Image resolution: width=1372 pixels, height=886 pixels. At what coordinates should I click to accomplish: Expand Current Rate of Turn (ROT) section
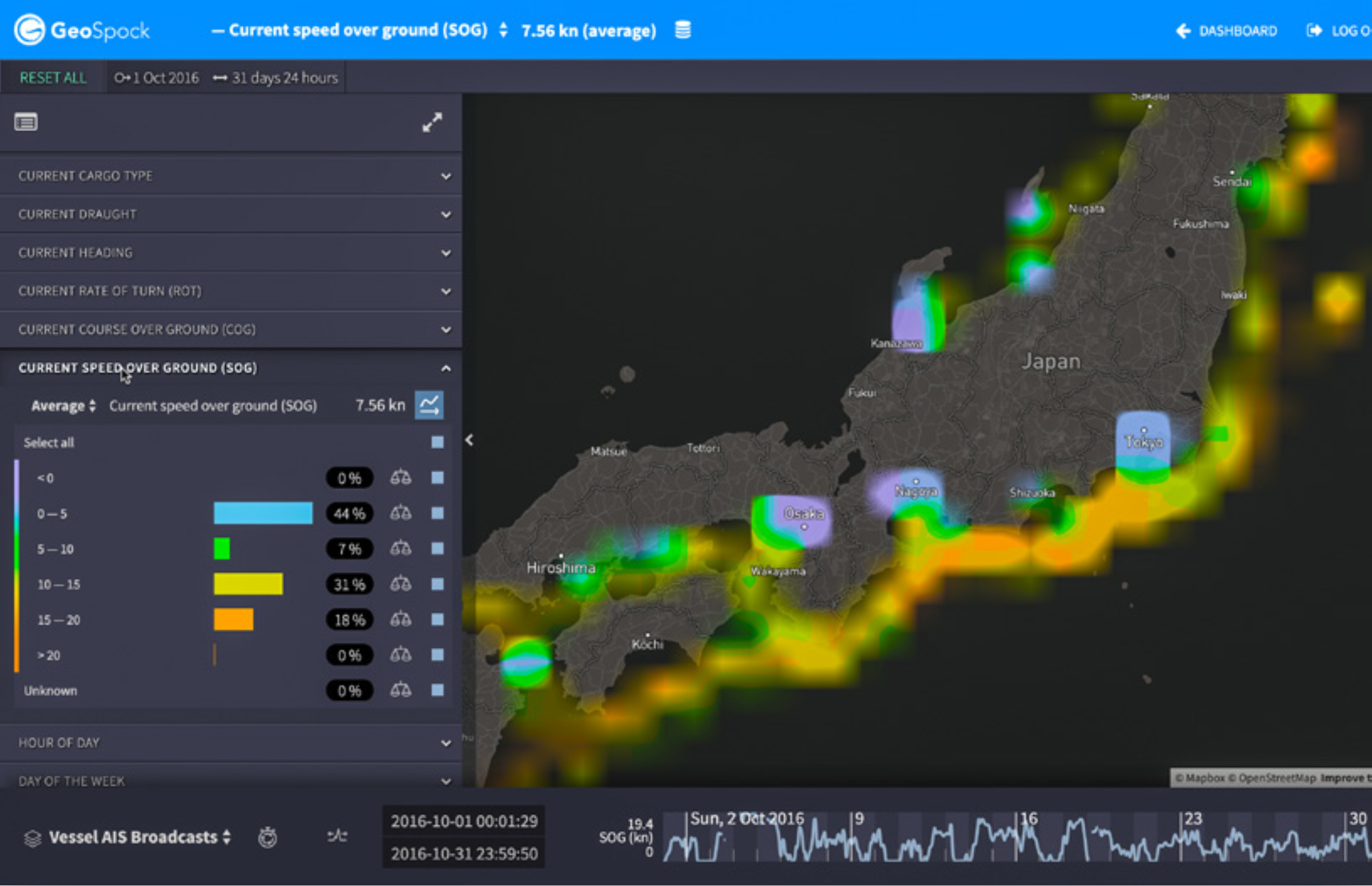[x=231, y=291]
